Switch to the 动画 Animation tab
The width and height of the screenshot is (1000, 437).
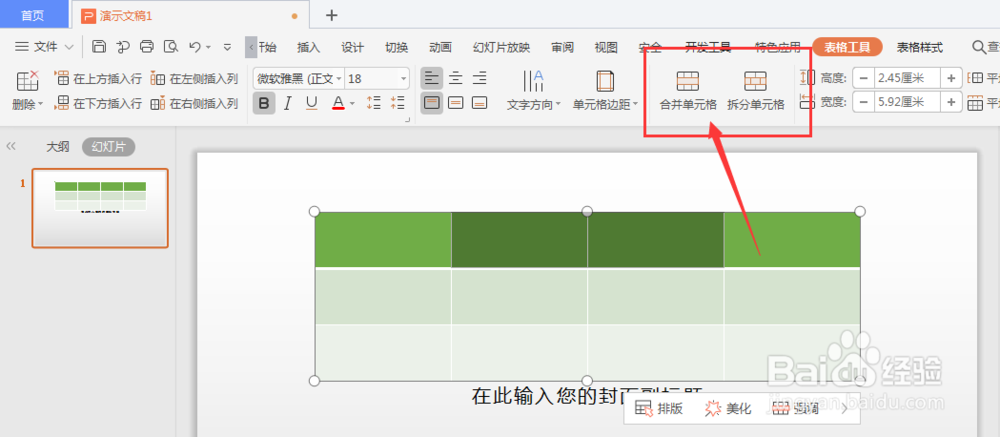click(441, 47)
